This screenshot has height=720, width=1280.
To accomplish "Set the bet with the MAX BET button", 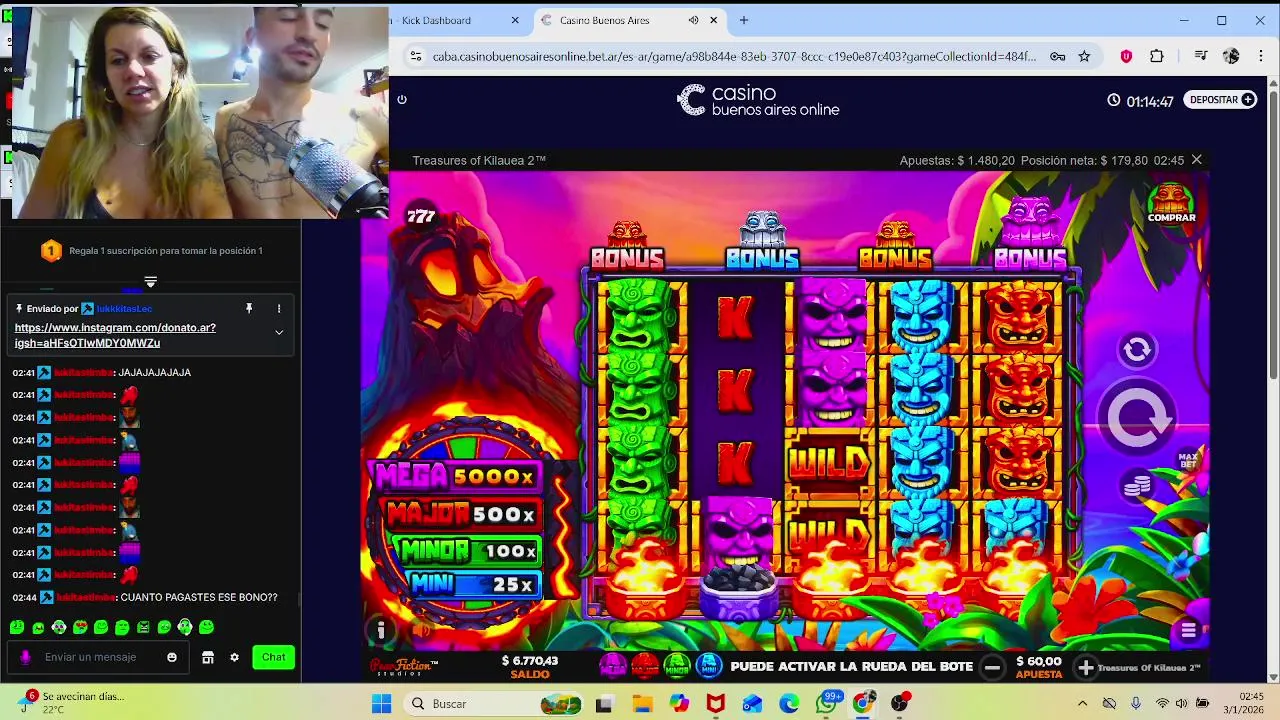I will [1188, 460].
